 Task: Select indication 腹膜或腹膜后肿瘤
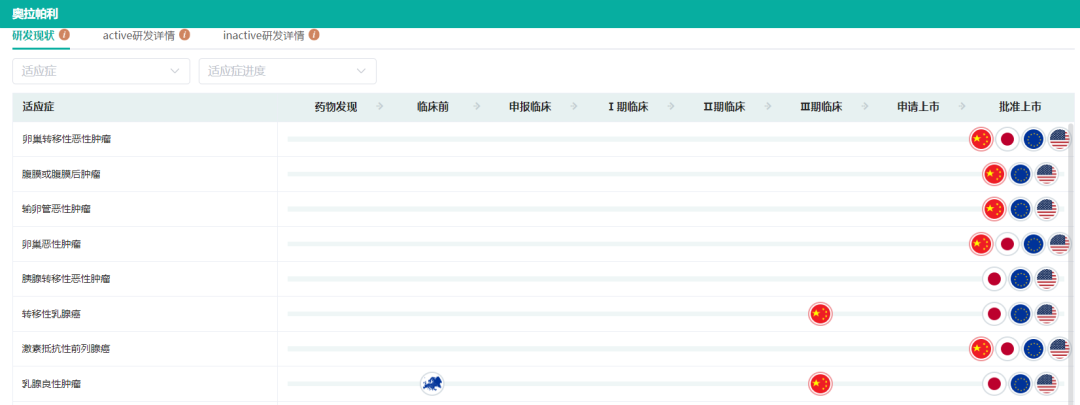[x=61, y=174]
